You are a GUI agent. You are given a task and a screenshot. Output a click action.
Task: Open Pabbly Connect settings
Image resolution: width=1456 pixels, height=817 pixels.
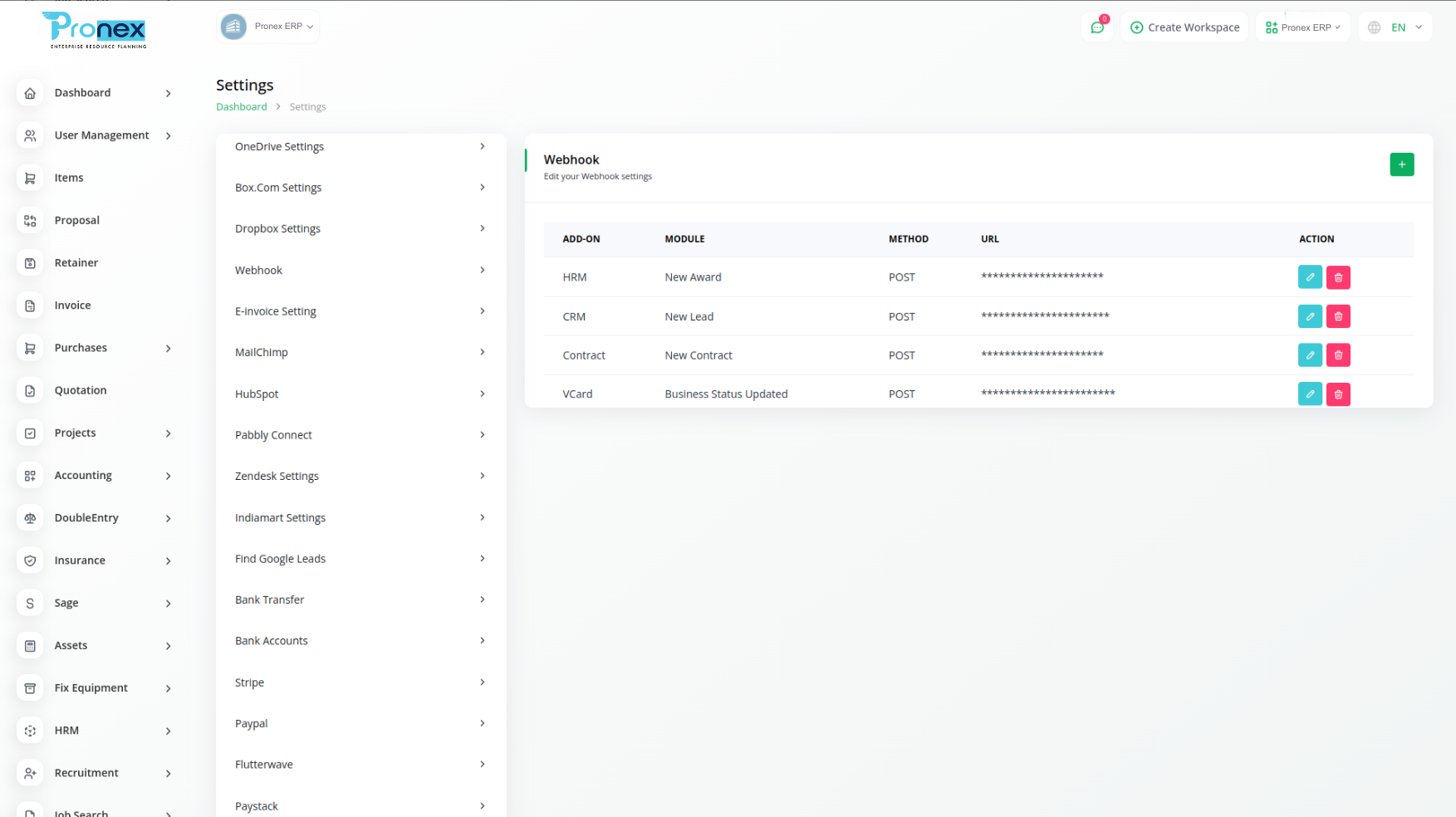tap(360, 435)
